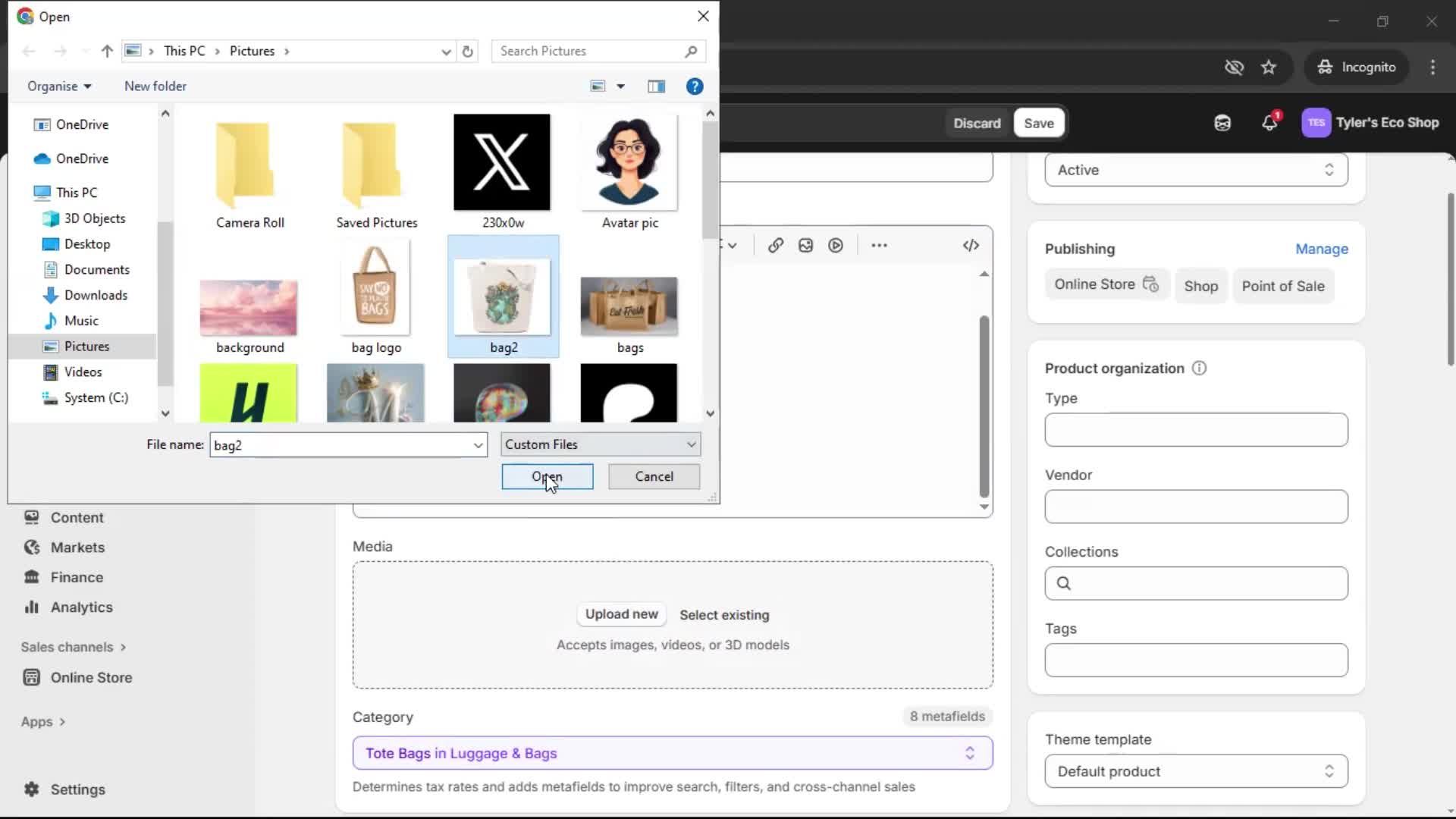Click the help question mark in the dialog

[695, 86]
